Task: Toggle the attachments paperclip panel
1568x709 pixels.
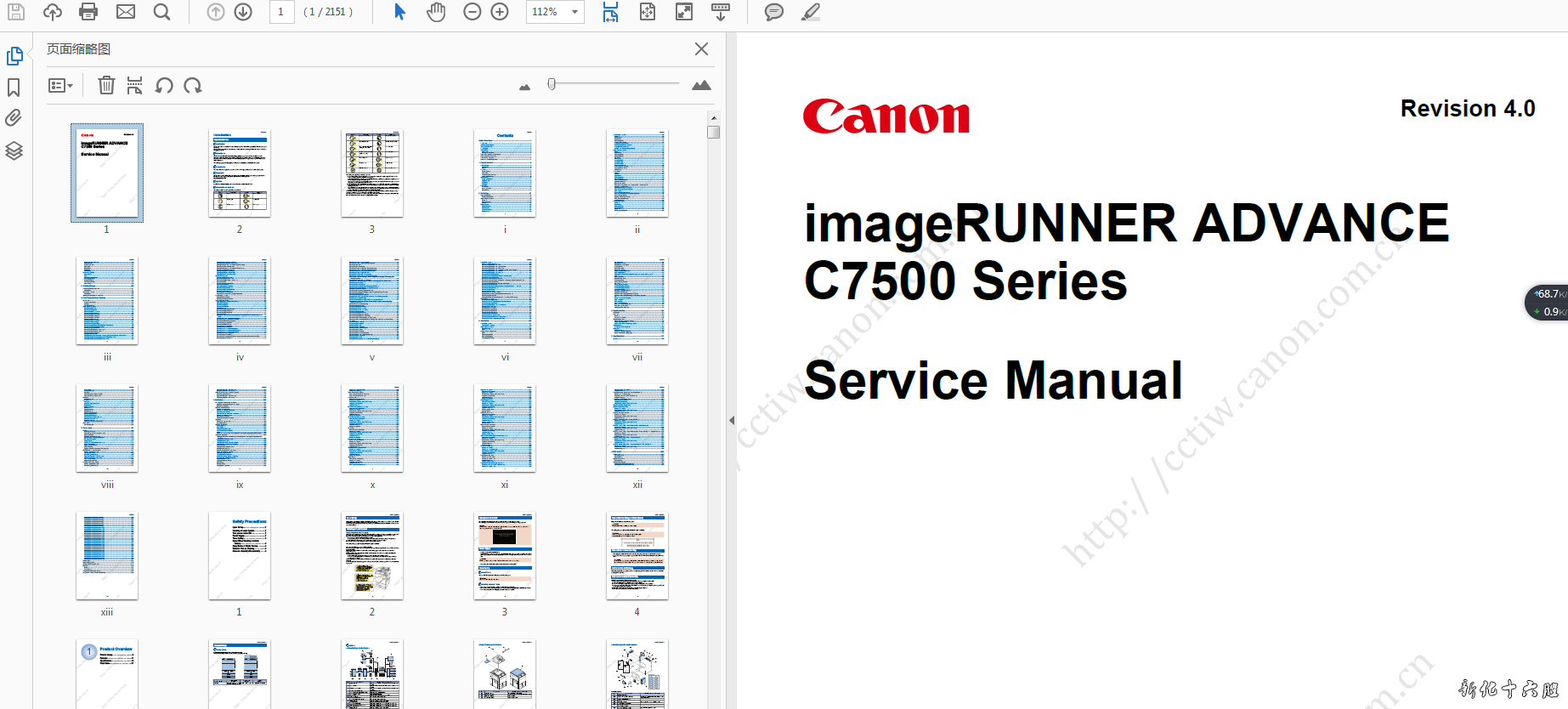Action: point(14,118)
